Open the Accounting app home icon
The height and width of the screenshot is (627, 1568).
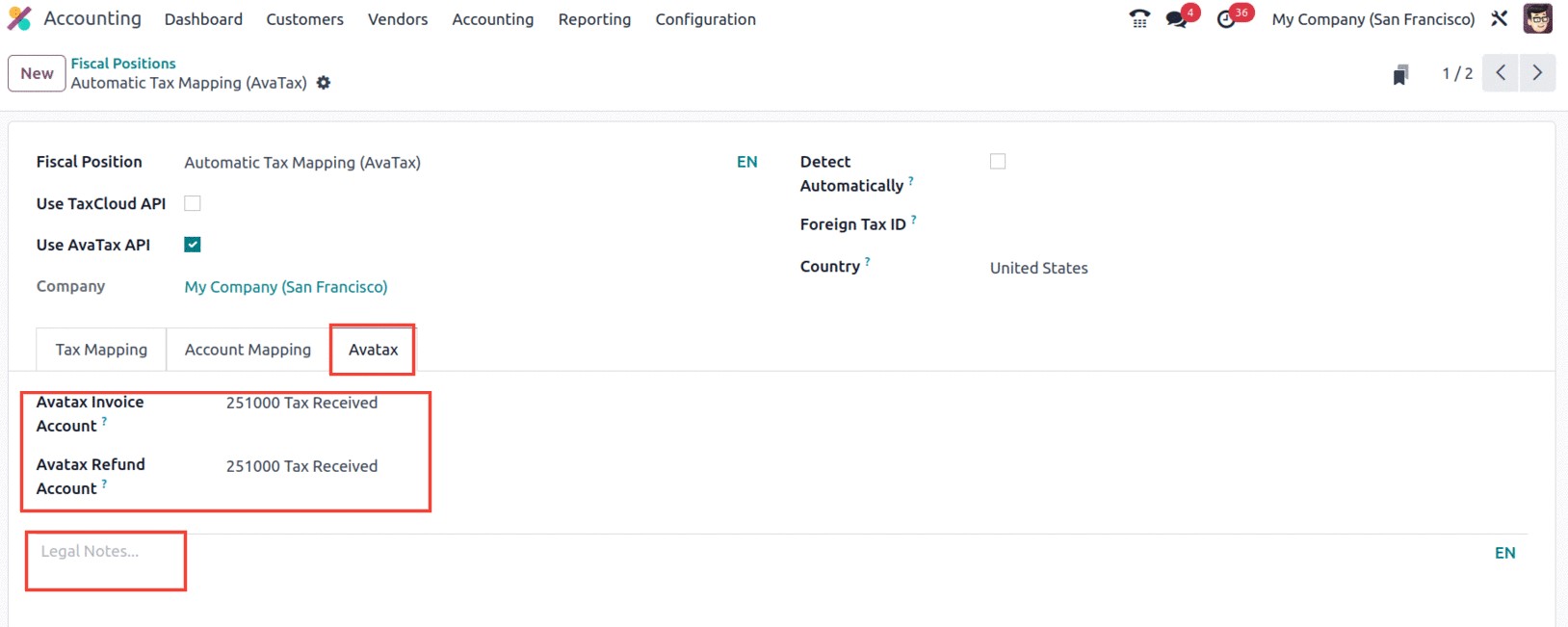[19, 18]
